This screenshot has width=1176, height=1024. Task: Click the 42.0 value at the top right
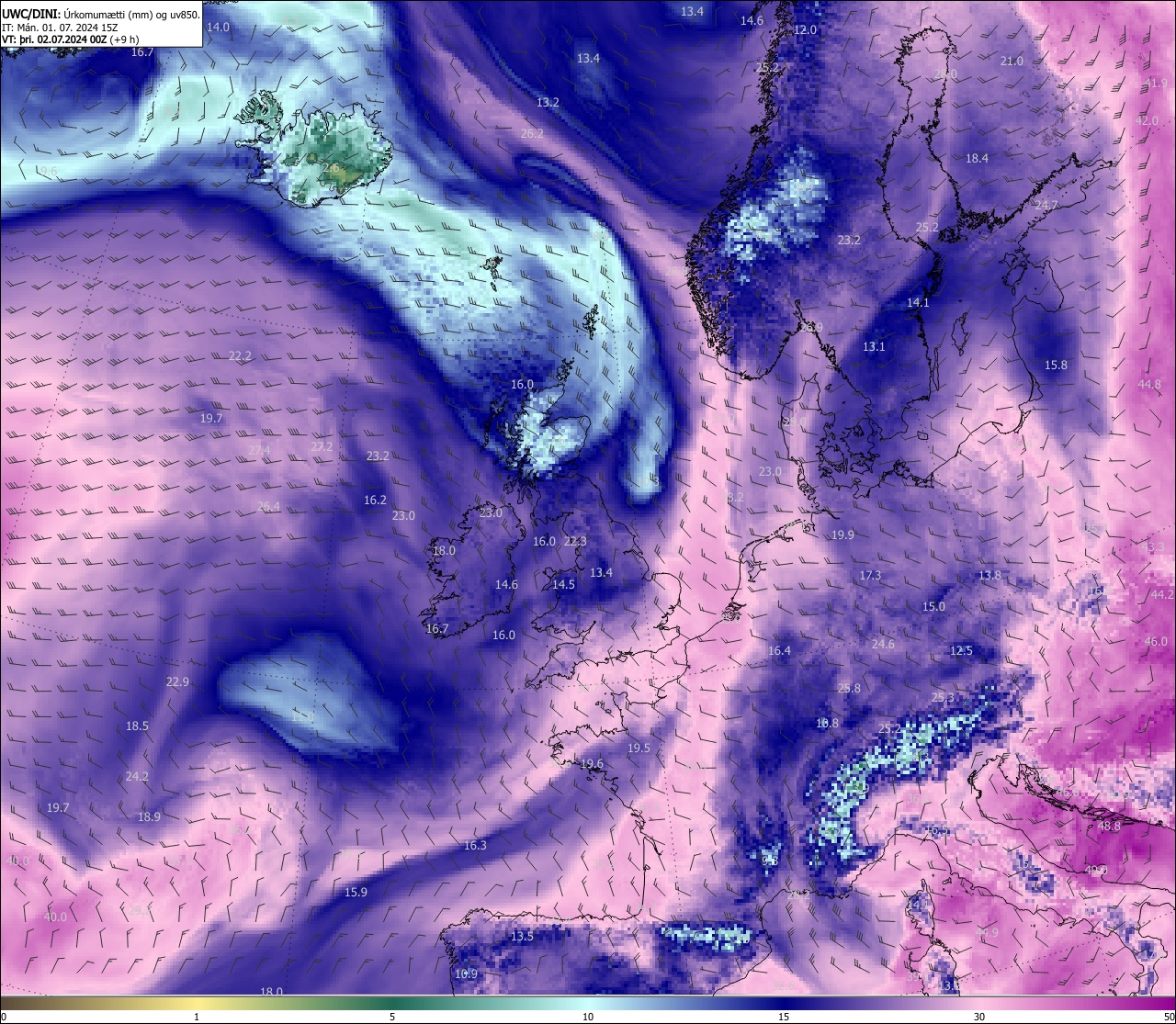pos(1147,120)
